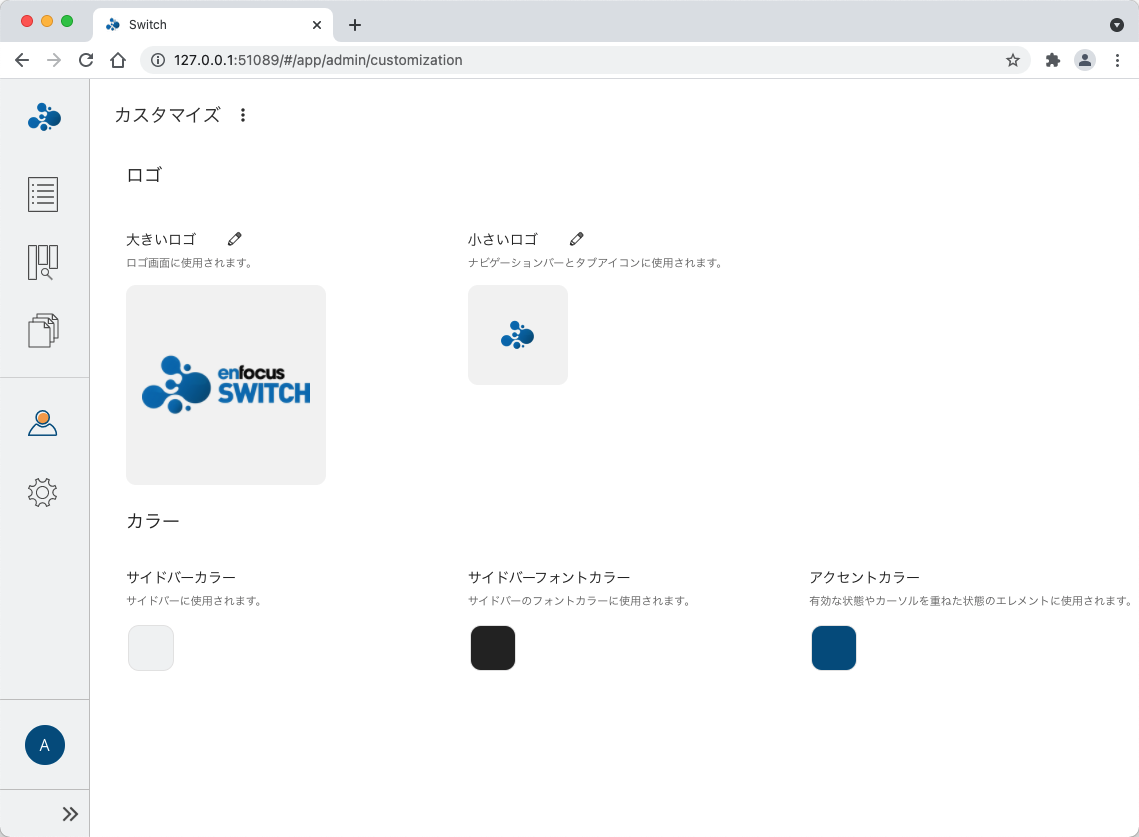Open the settings gear sidebar icon
Screen dimensions: 1139x837
[43, 493]
